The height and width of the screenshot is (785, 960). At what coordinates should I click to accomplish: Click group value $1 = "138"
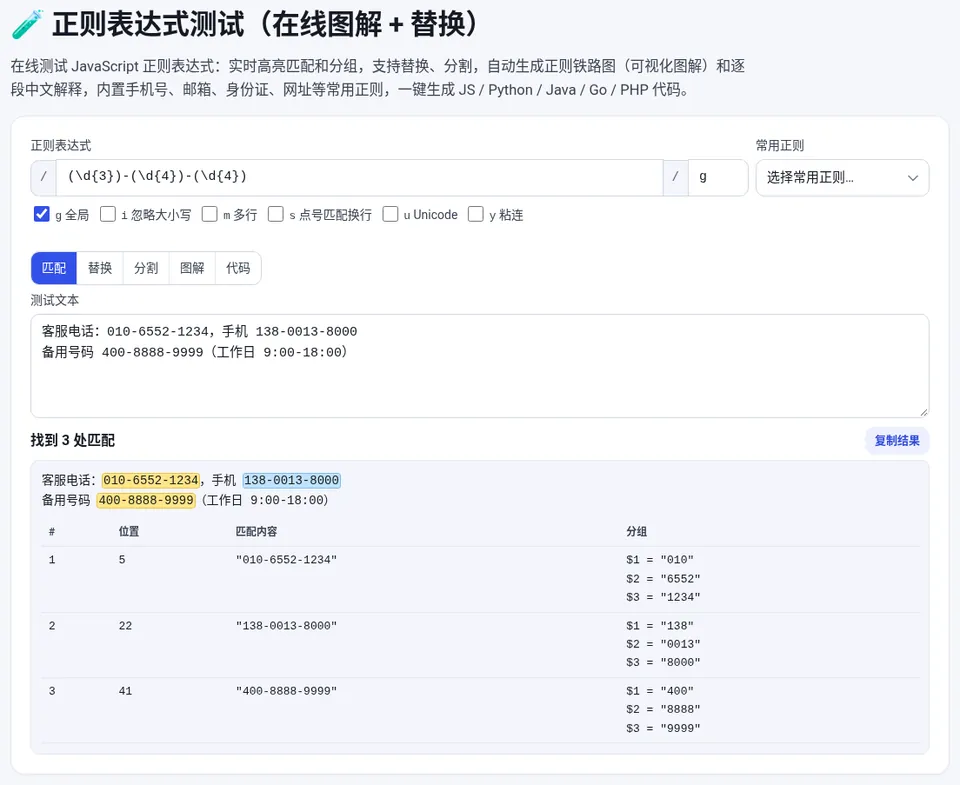click(660, 626)
